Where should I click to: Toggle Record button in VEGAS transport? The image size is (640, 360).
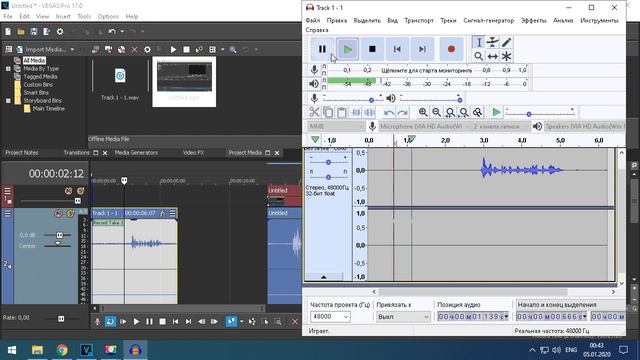coord(97,322)
